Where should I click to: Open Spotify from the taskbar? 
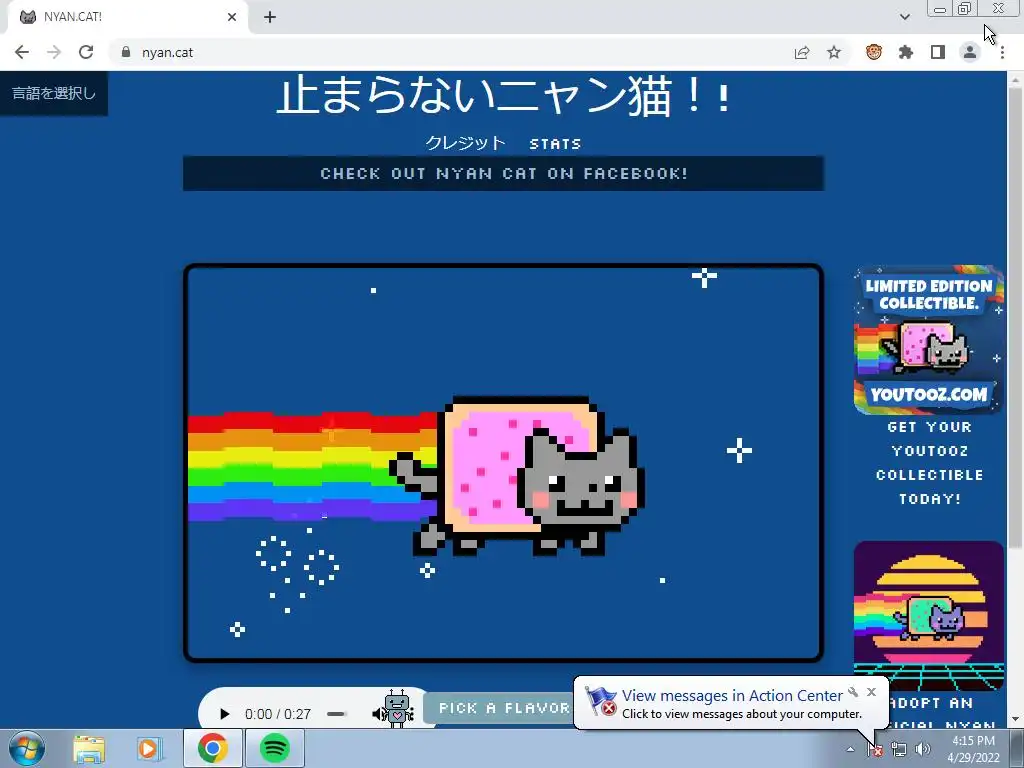pos(275,748)
